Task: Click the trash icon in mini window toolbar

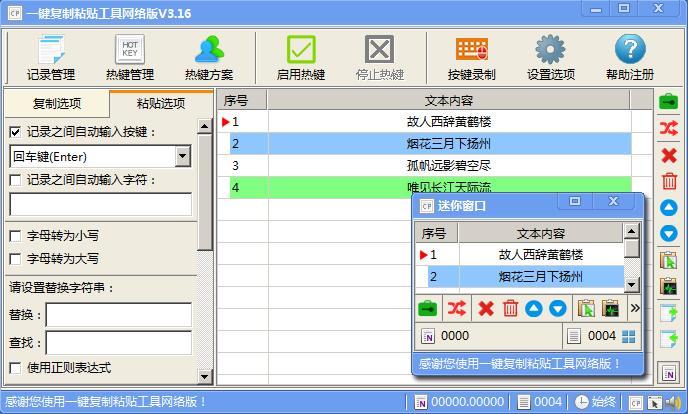Action: [510, 308]
